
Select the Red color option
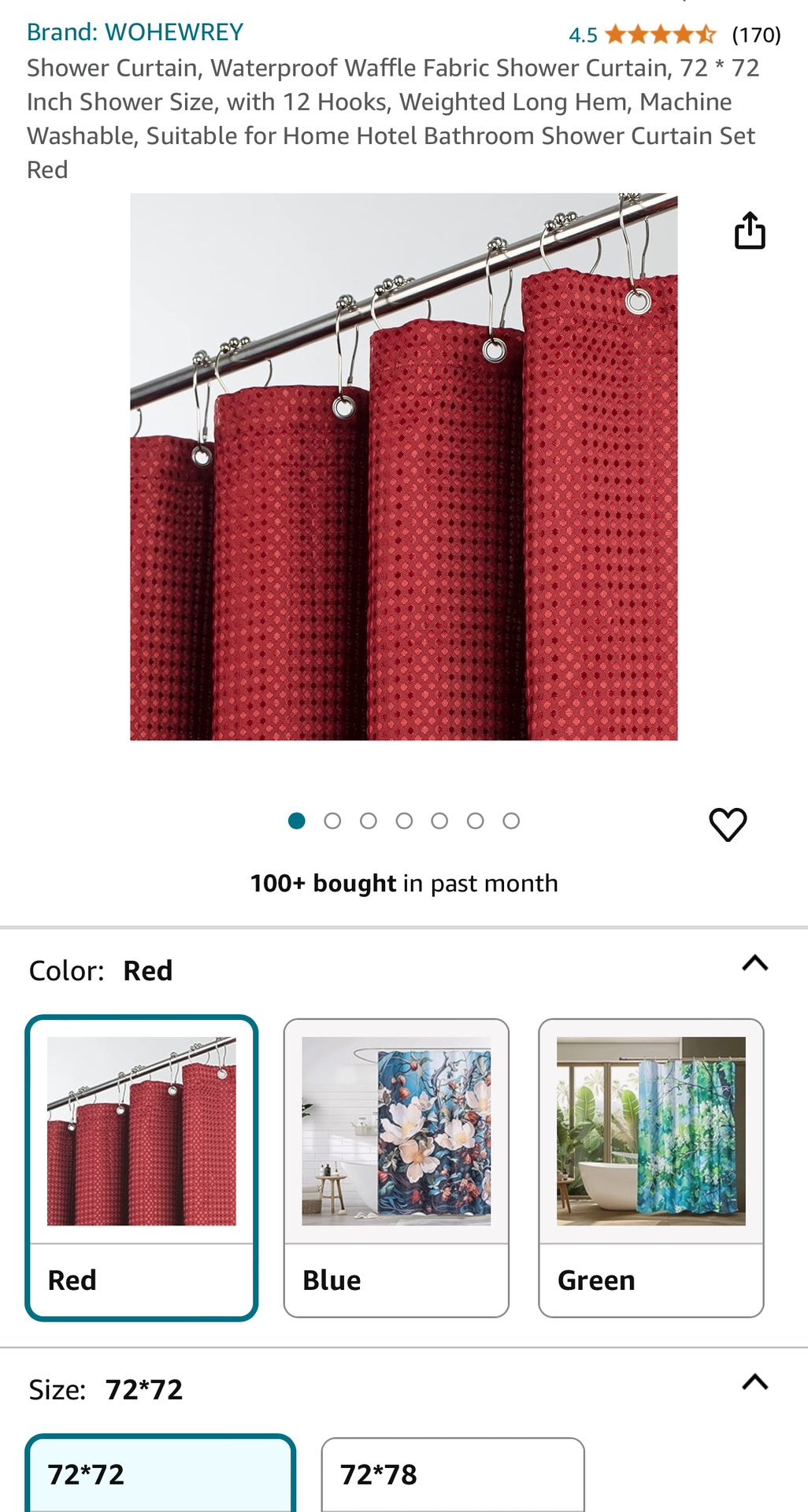tap(142, 1168)
